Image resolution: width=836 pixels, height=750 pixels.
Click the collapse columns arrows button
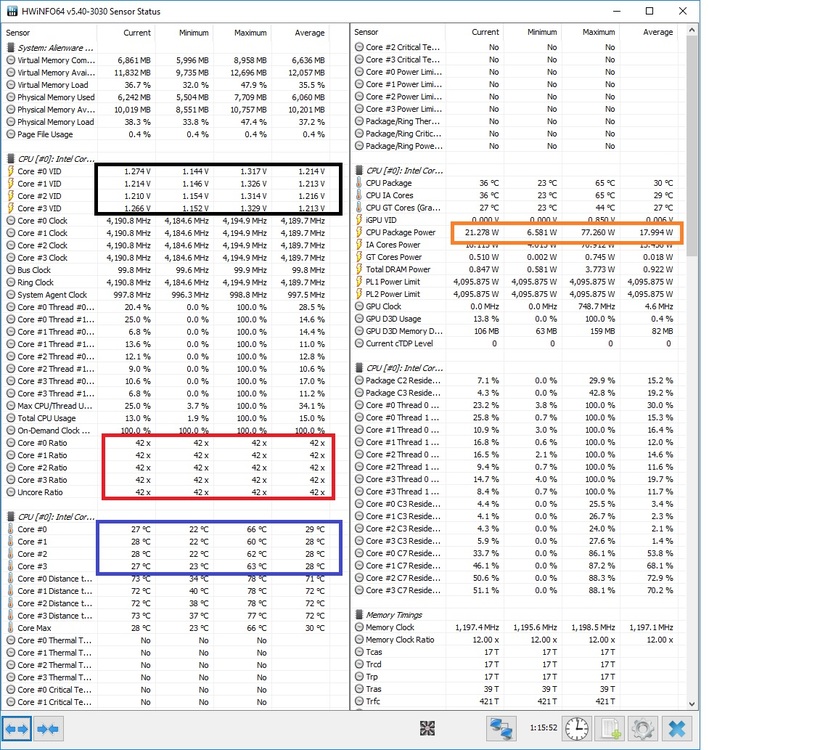pyautogui.click(x=47, y=729)
